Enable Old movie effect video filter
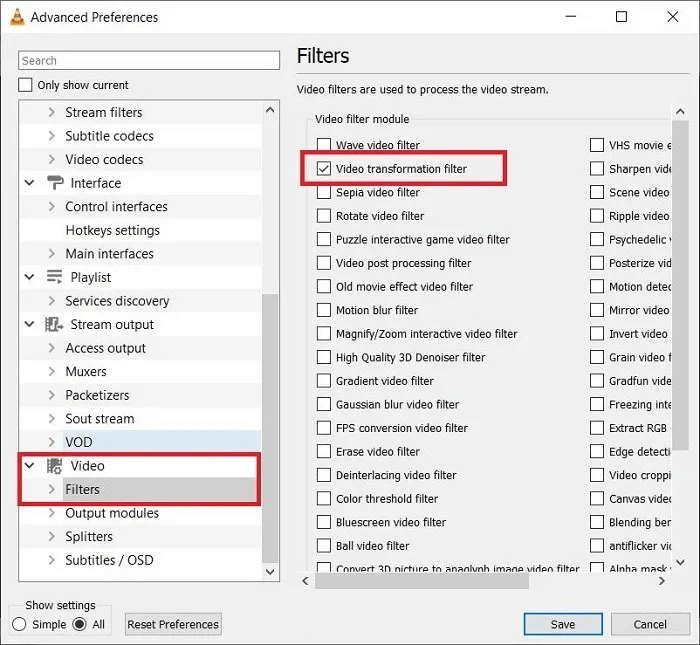The height and width of the screenshot is (645, 700). tap(324, 286)
